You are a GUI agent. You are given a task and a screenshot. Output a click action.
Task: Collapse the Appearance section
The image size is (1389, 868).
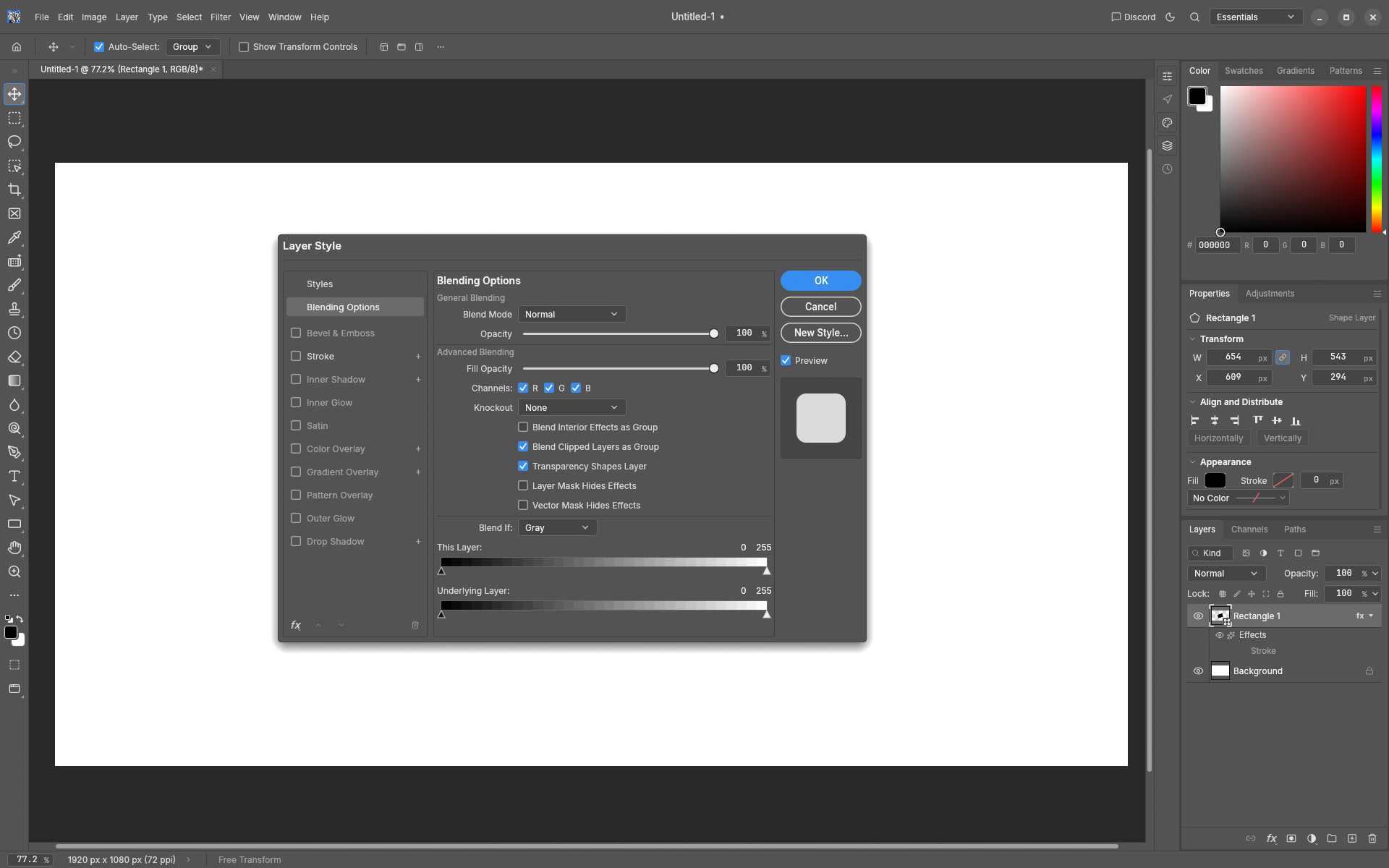[1192, 461]
